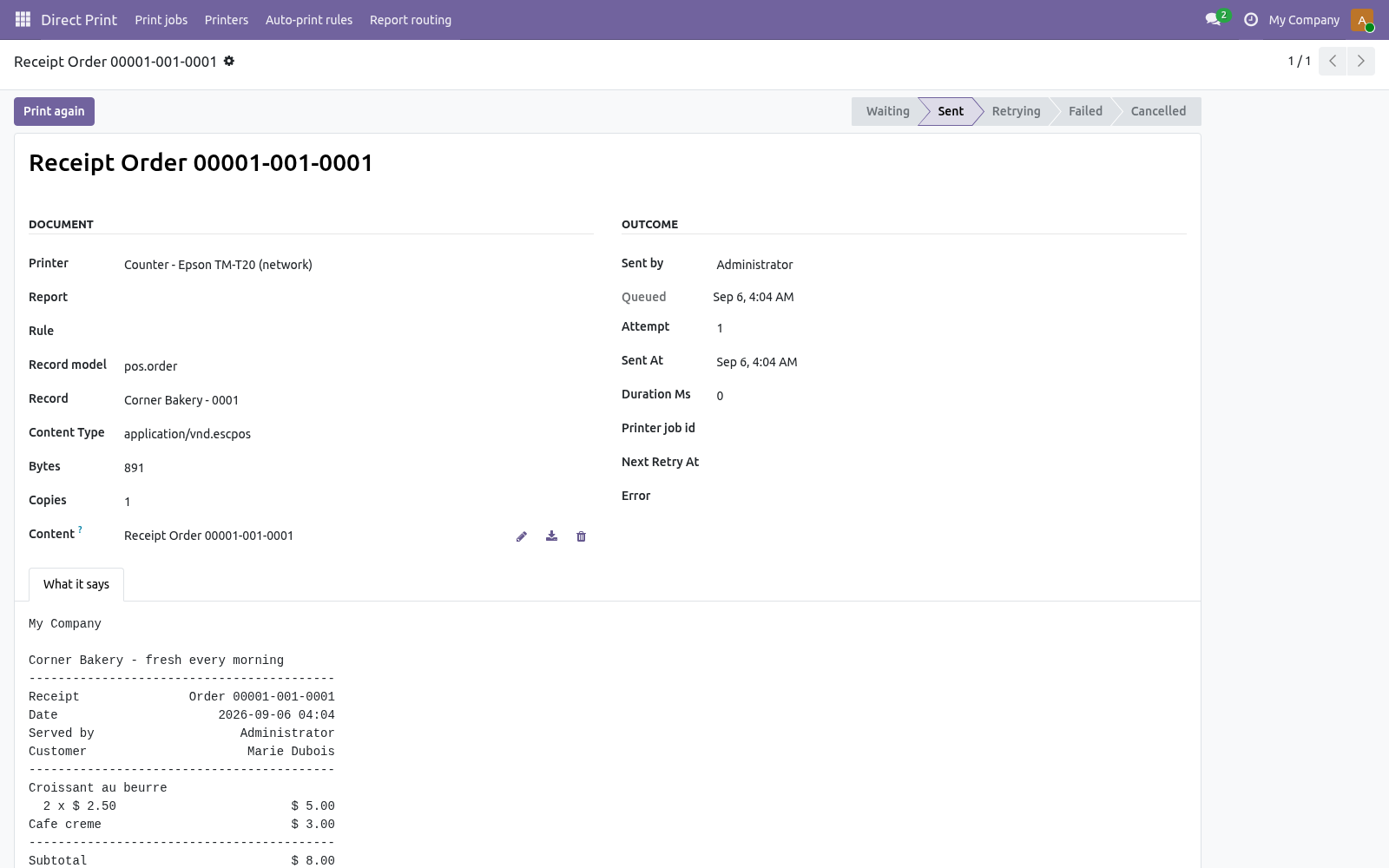Click the application/vnd.escpos content type
The height and width of the screenshot is (868, 1389).
pyautogui.click(x=188, y=434)
